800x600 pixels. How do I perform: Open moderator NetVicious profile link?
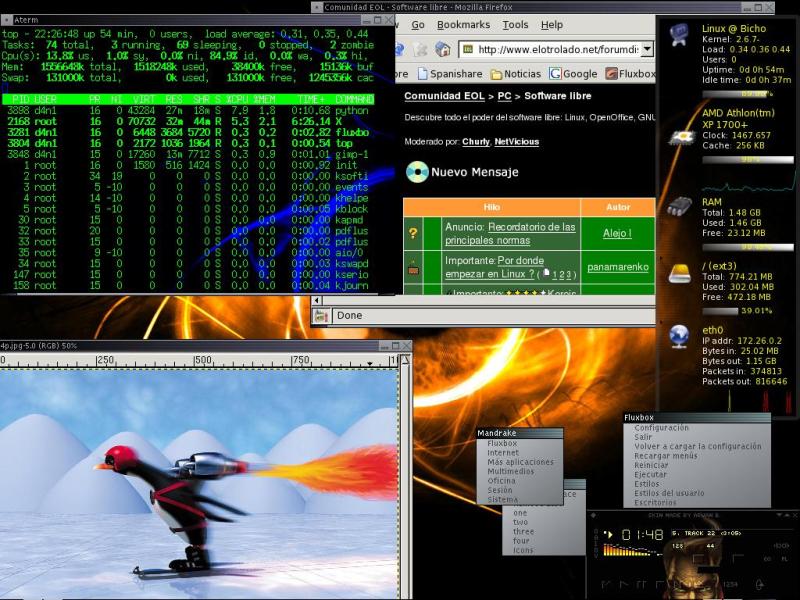516,142
